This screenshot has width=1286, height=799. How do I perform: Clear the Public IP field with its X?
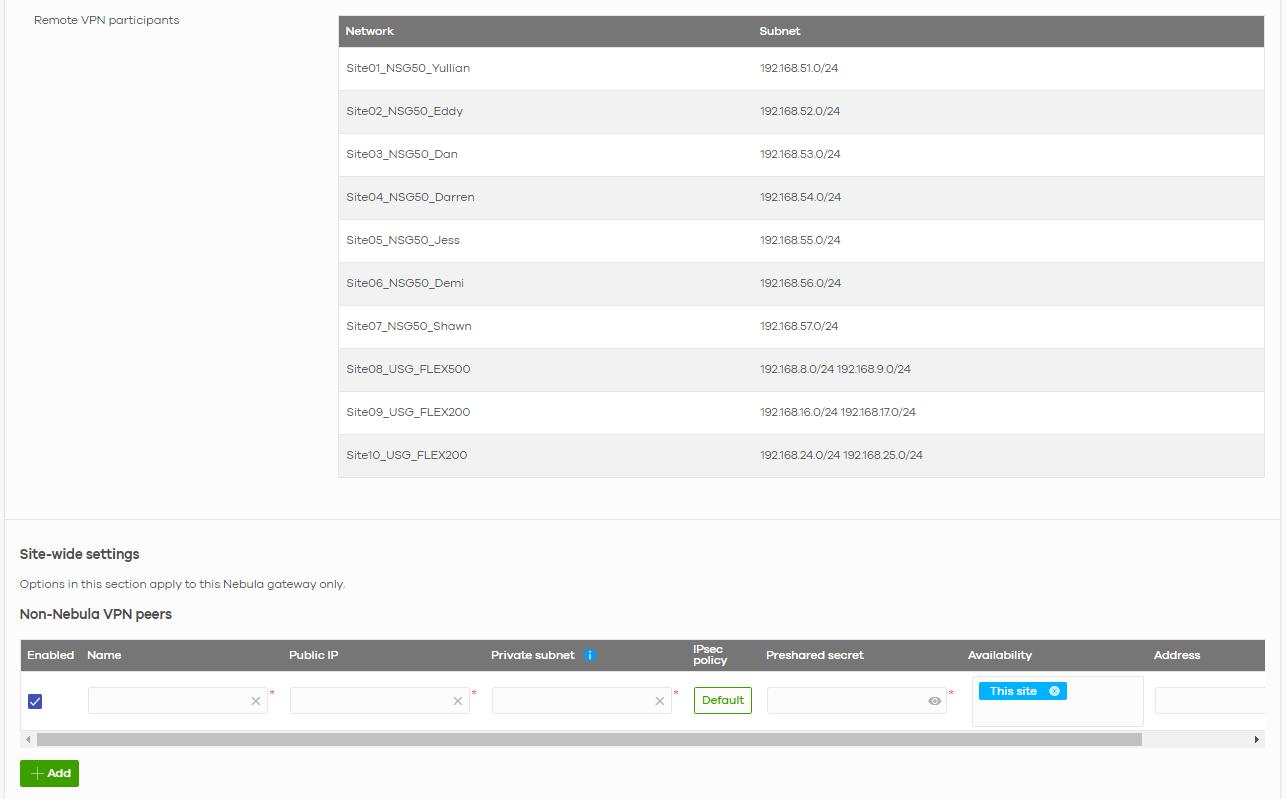point(458,701)
